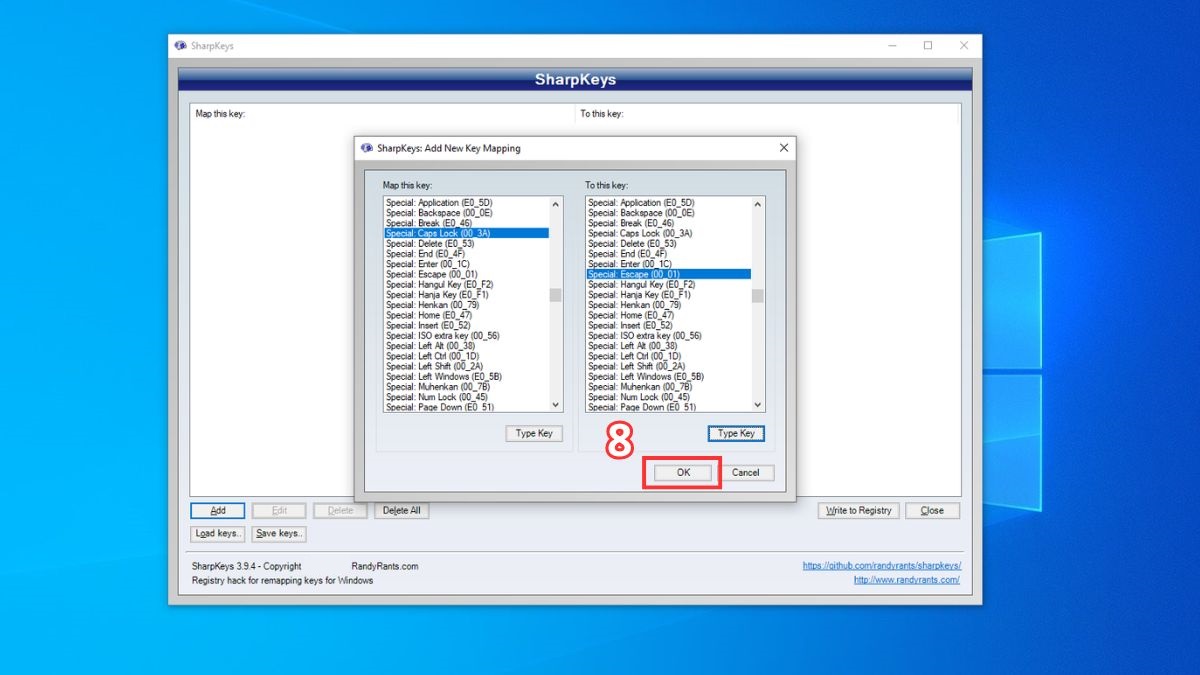Image resolution: width=1200 pixels, height=675 pixels.
Task: Click the Load keys.. button
Action: pyautogui.click(x=218, y=534)
